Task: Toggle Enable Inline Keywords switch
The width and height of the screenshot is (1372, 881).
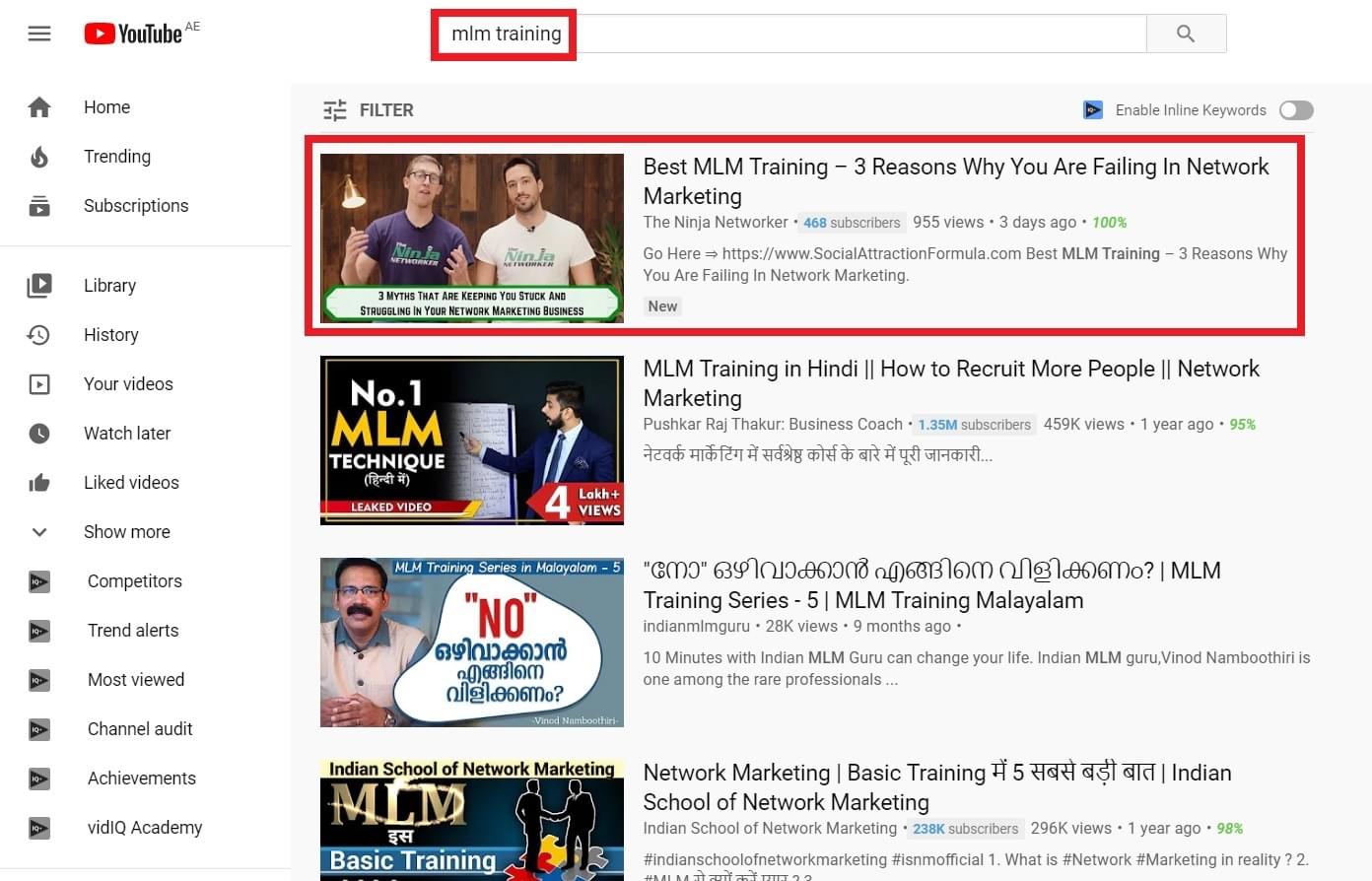Action: point(1296,110)
